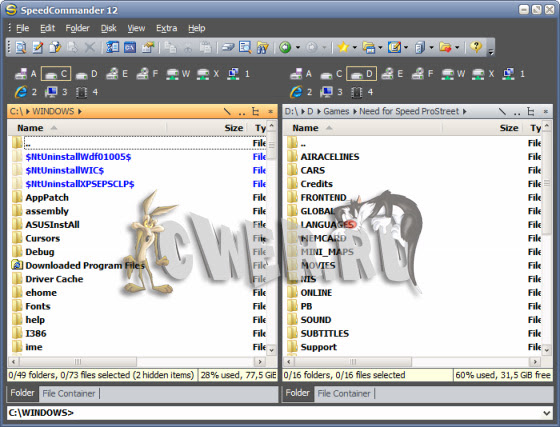Click the network drive connect icon

point(228,47)
